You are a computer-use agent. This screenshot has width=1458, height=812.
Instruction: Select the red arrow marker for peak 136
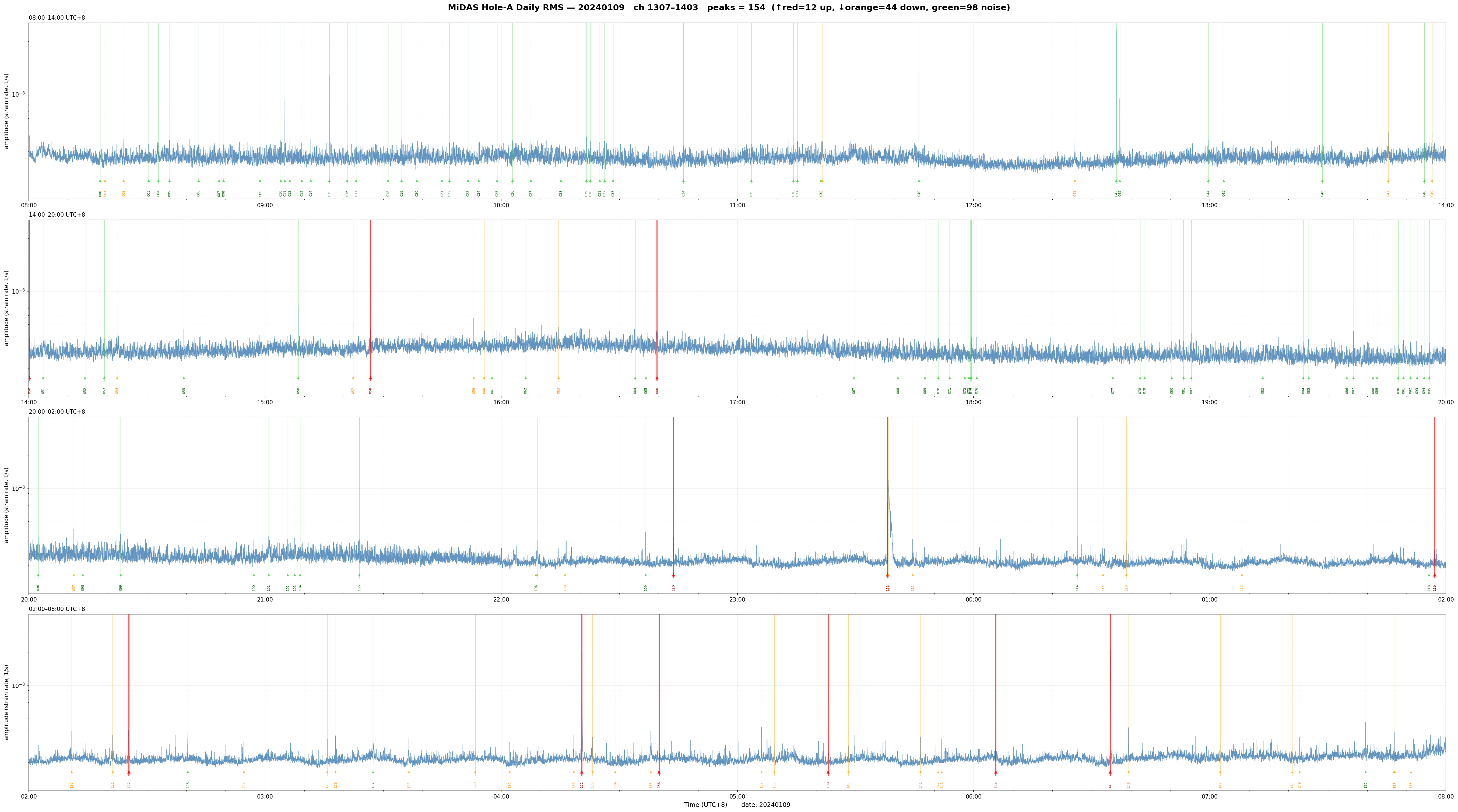(659, 772)
